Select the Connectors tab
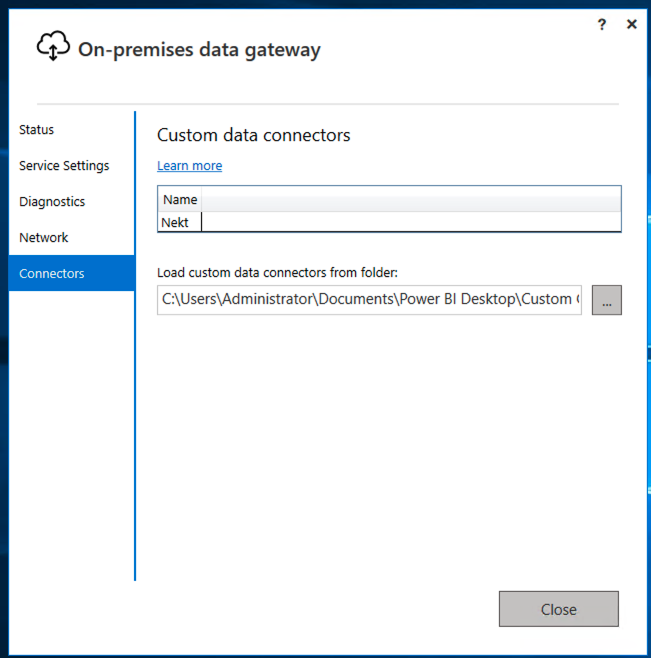The image size is (651, 658). pos(71,273)
